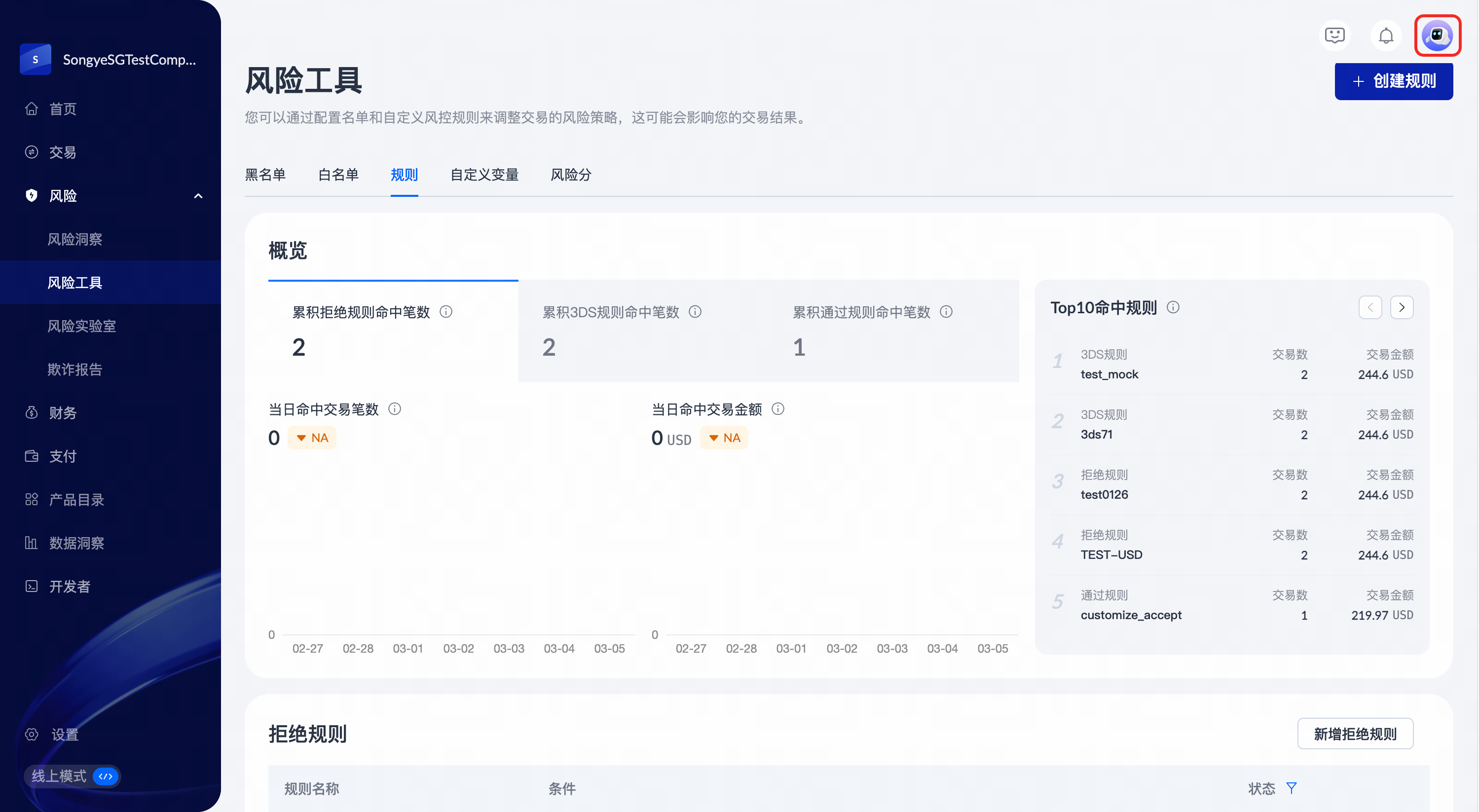Click info icon beside 累积3DS规则命中笔数

tap(695, 312)
